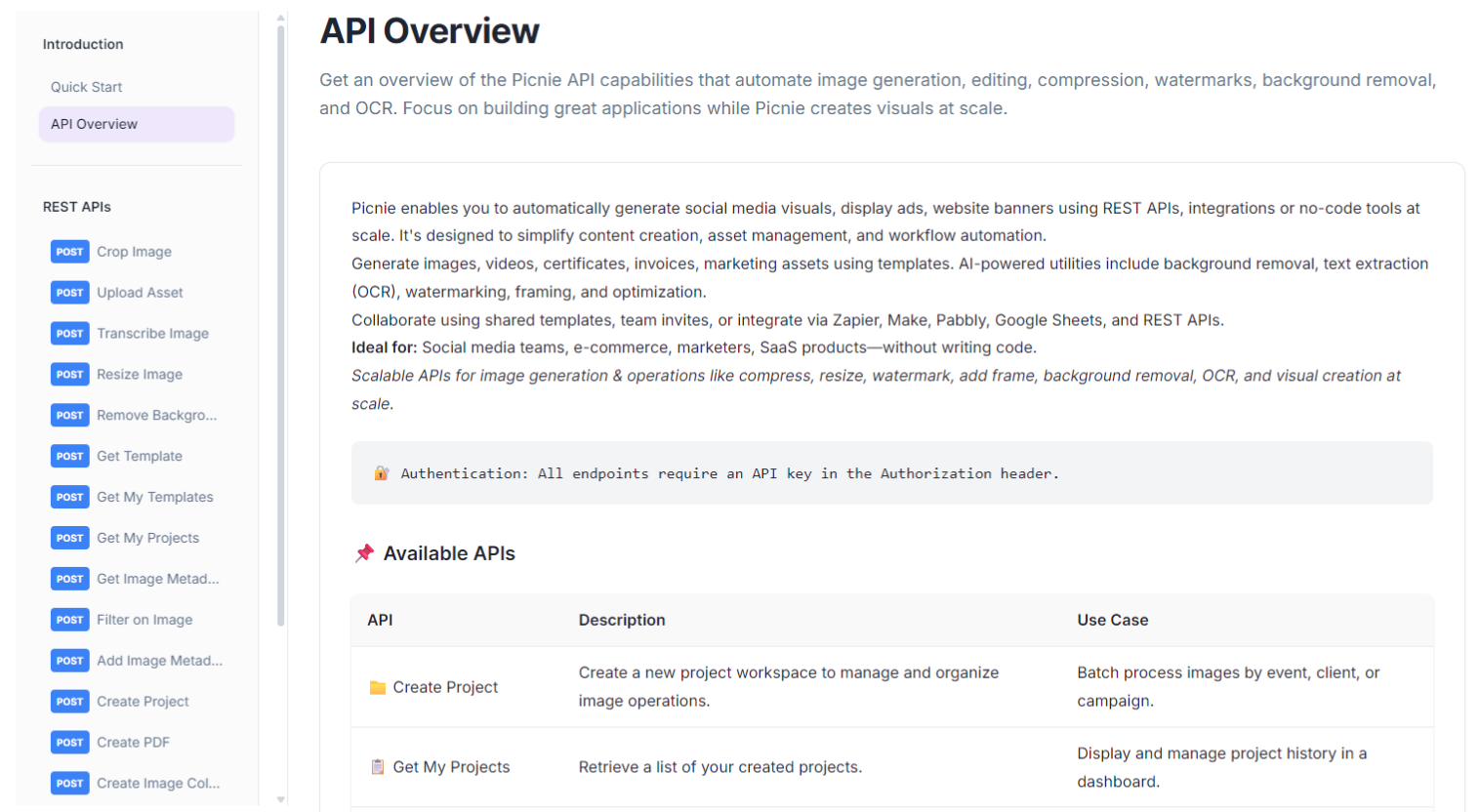Viewport: 1480px width, 812px height.
Task: Open Get Image Metadata endpoint
Action: pyautogui.click(x=157, y=580)
